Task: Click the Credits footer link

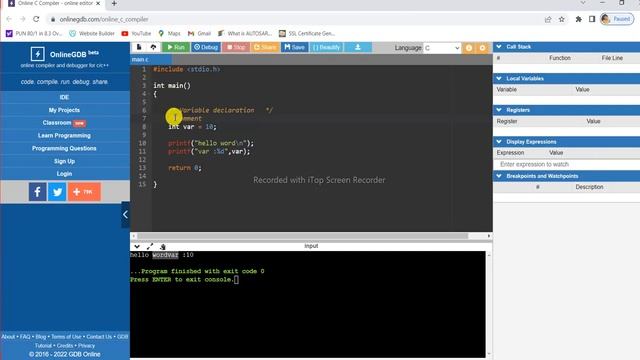Action: point(65,346)
